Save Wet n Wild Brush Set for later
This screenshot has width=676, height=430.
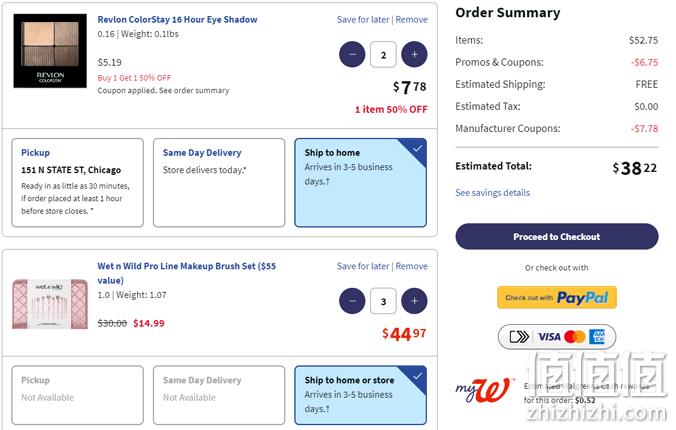[x=364, y=267]
